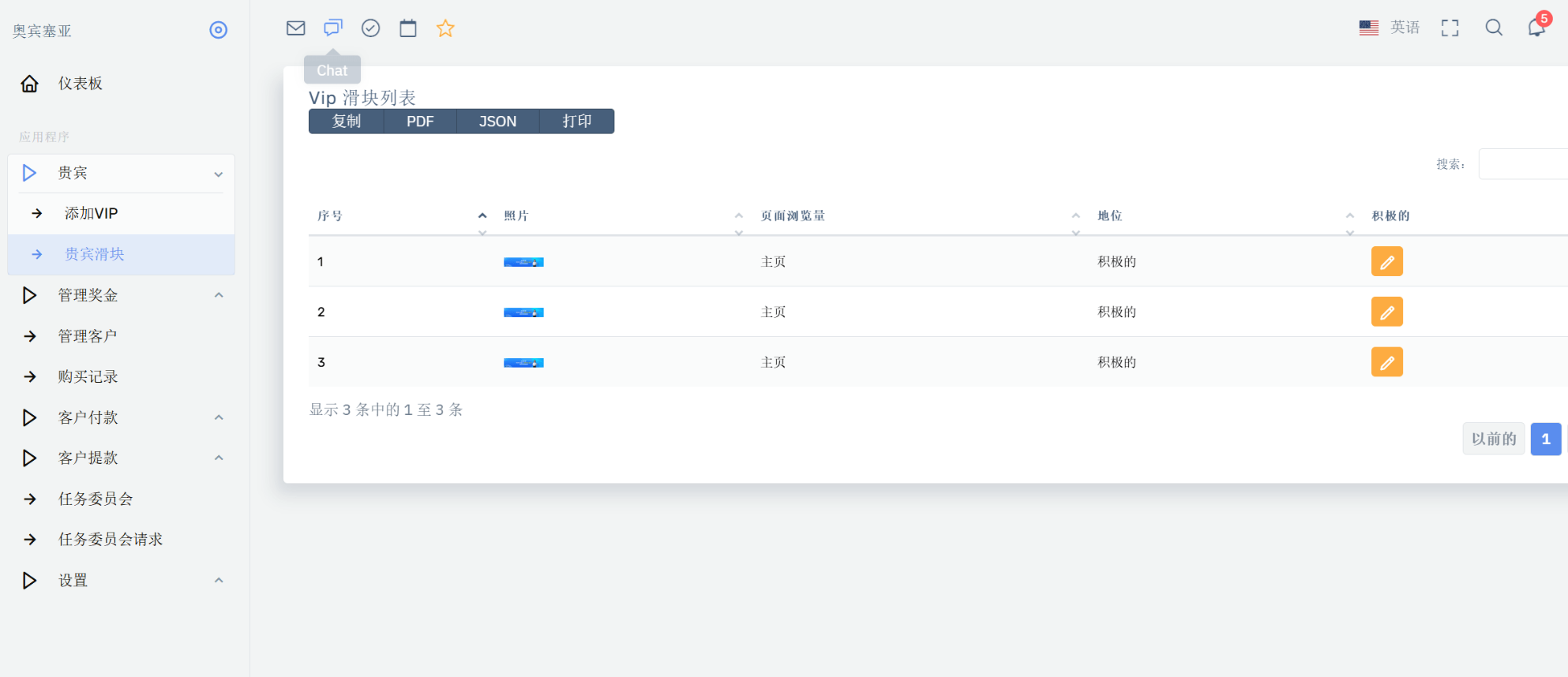Viewport: 1568px width, 677px height.
Task: Click edit pencil button for row 1
Action: 1386,261
